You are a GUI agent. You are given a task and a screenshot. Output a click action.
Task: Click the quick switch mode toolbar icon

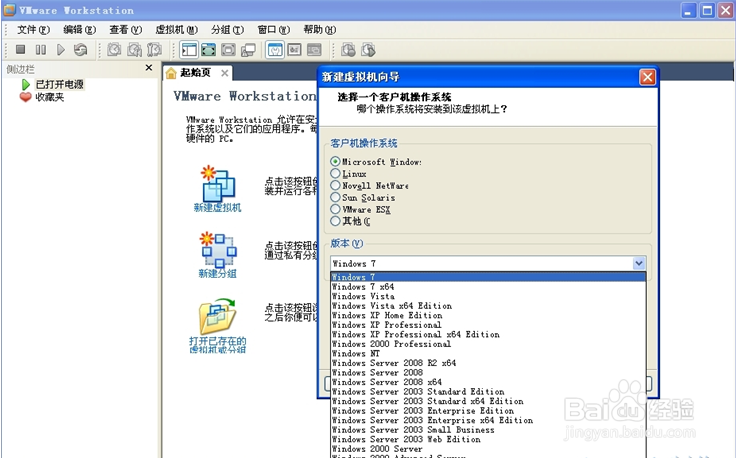coord(228,50)
